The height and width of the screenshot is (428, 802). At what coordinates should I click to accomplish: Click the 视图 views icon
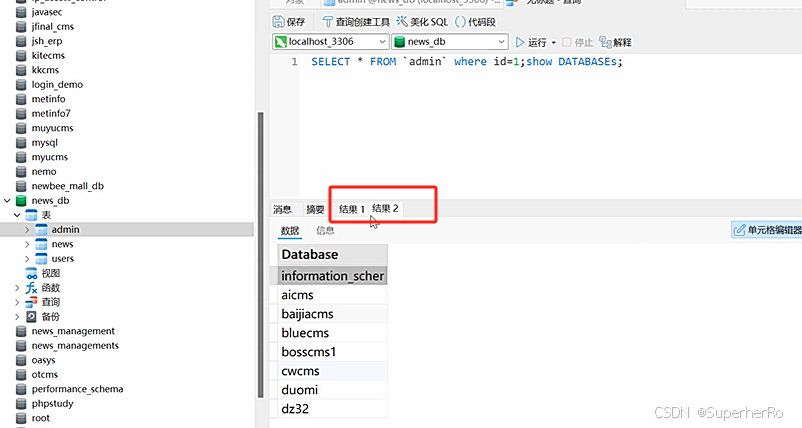(31, 273)
